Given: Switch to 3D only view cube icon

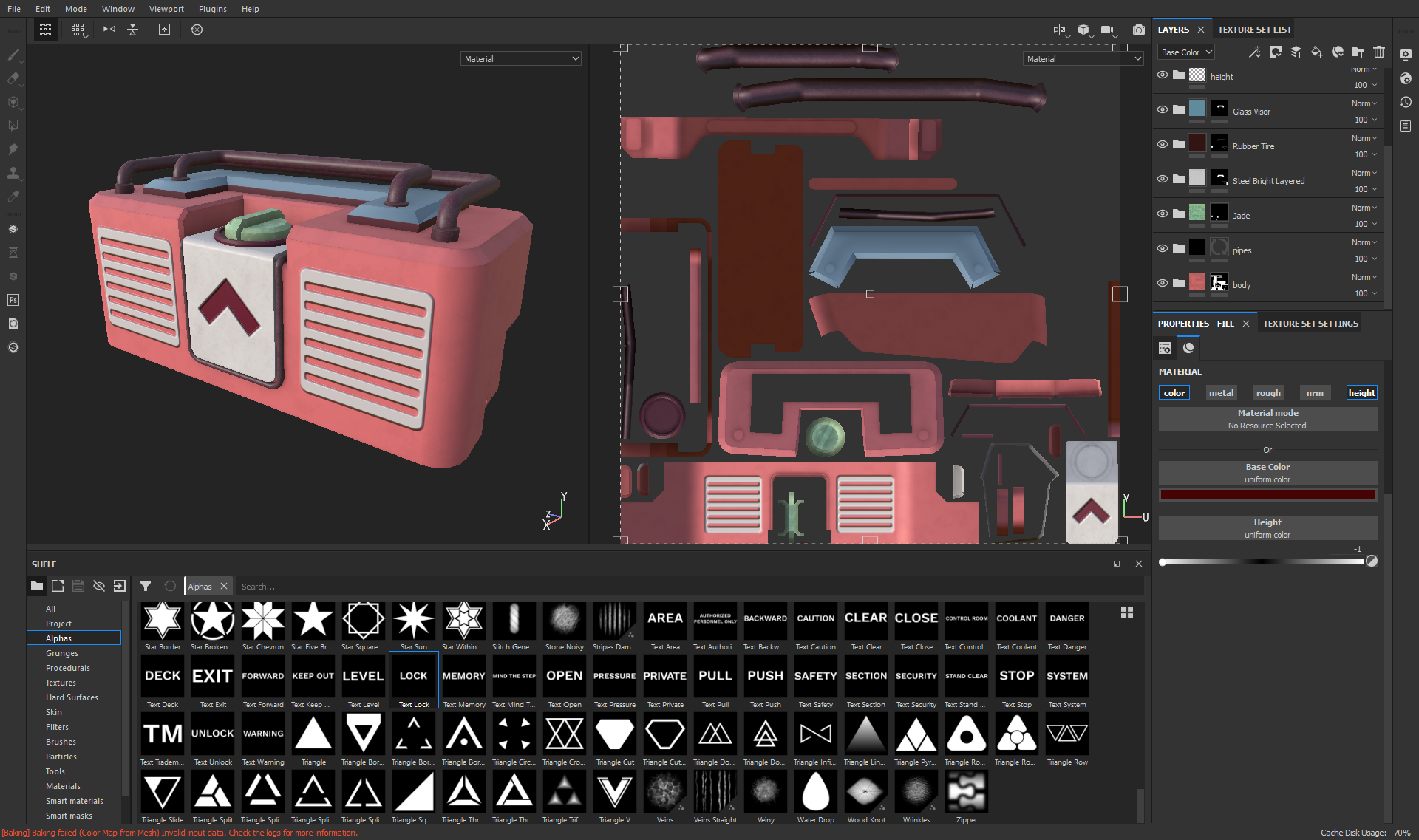Looking at the screenshot, I should pos(1083,30).
